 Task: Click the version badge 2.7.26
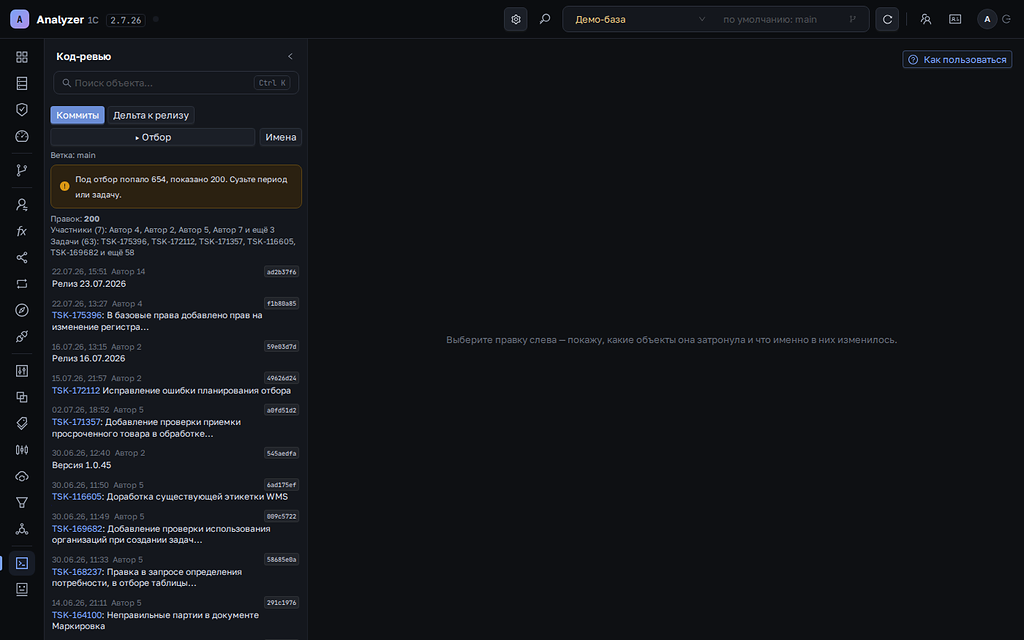tap(125, 20)
